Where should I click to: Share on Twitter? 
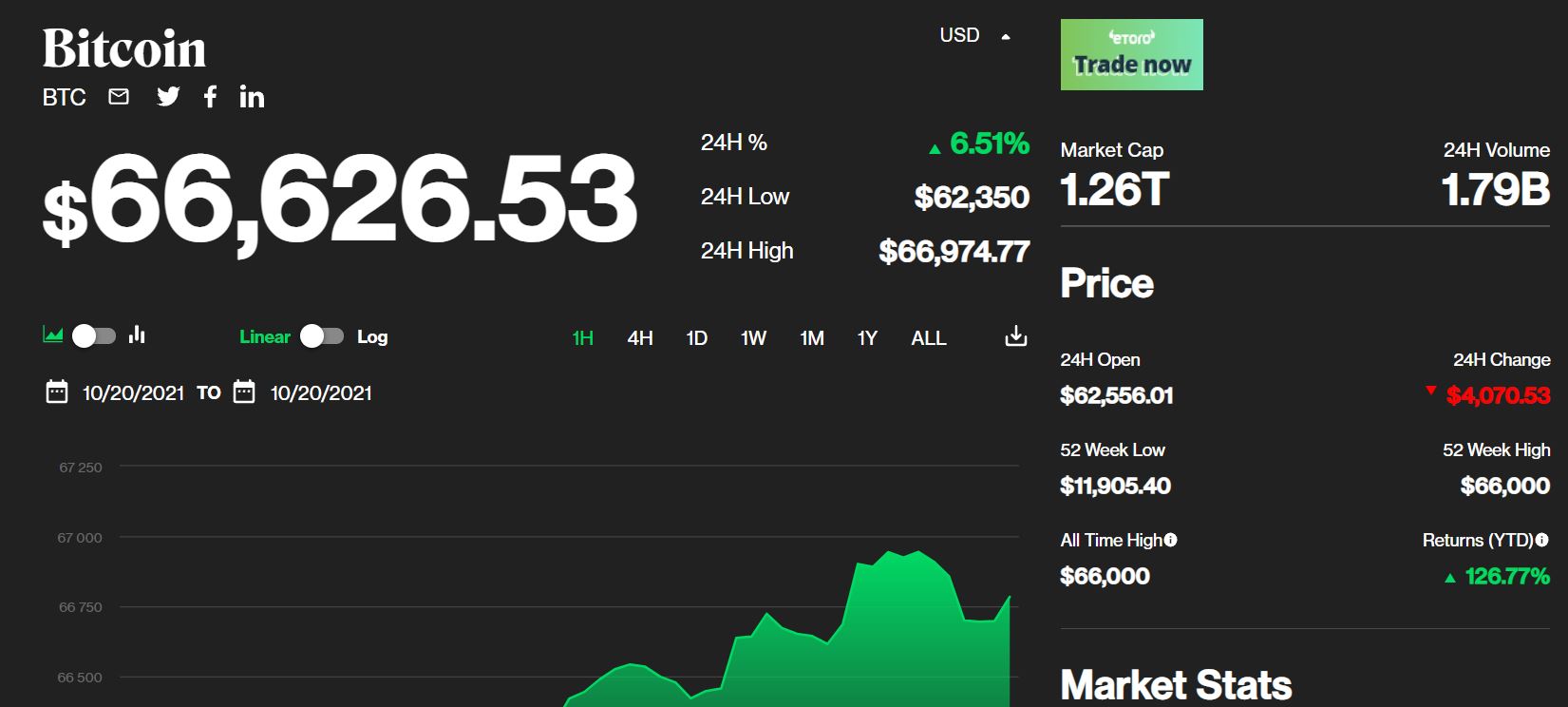point(168,97)
